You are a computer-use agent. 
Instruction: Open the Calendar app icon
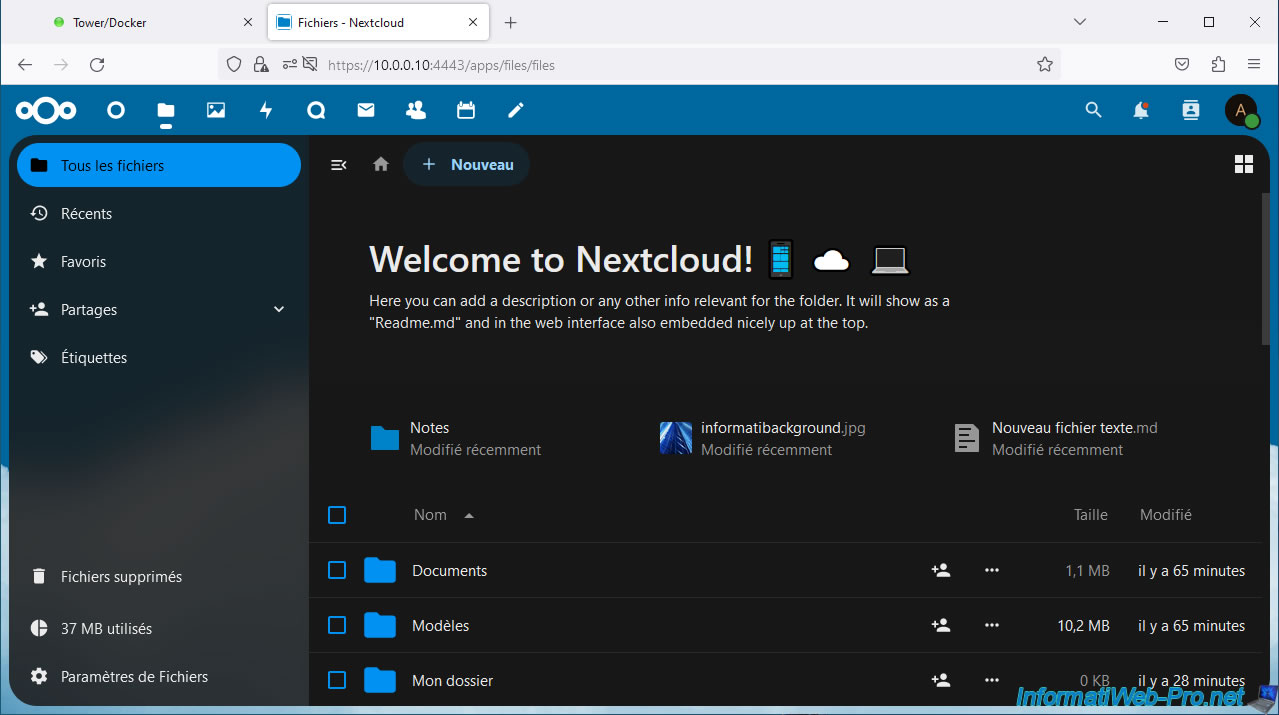click(x=466, y=110)
